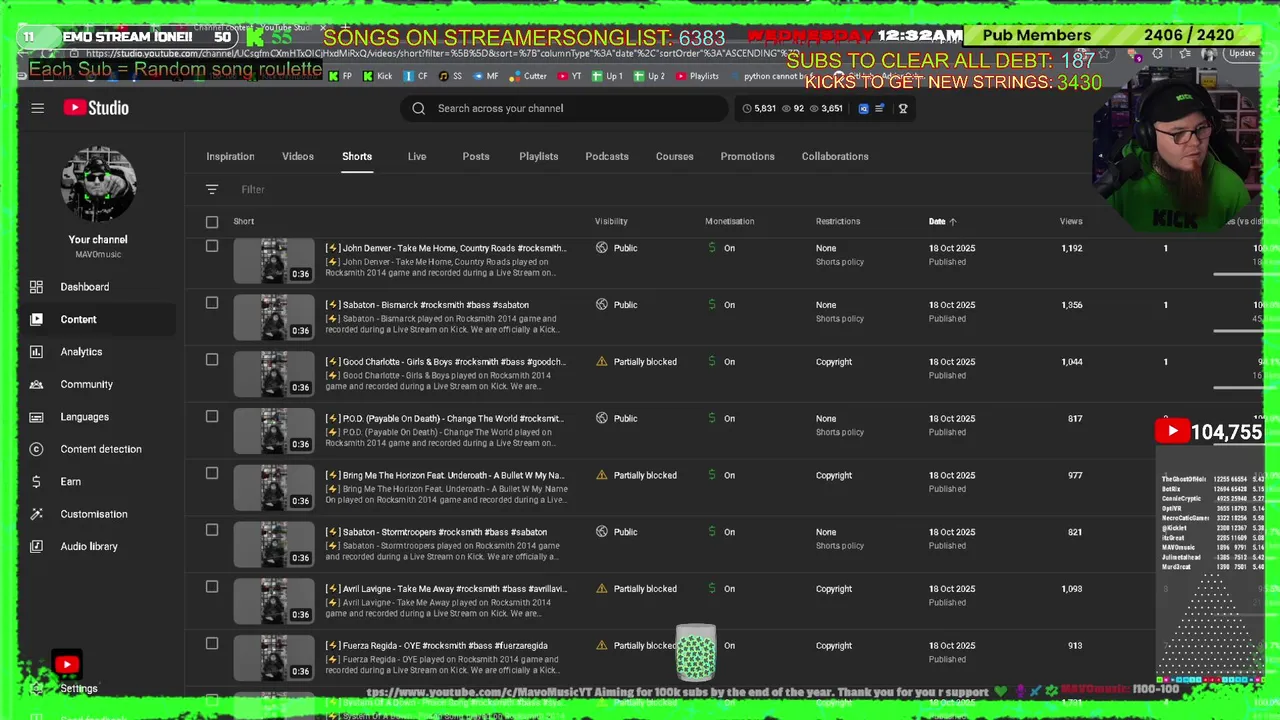Tick checkbox for Sabaton Stormtroopers short
The width and height of the screenshot is (1280, 720).
(x=212, y=530)
